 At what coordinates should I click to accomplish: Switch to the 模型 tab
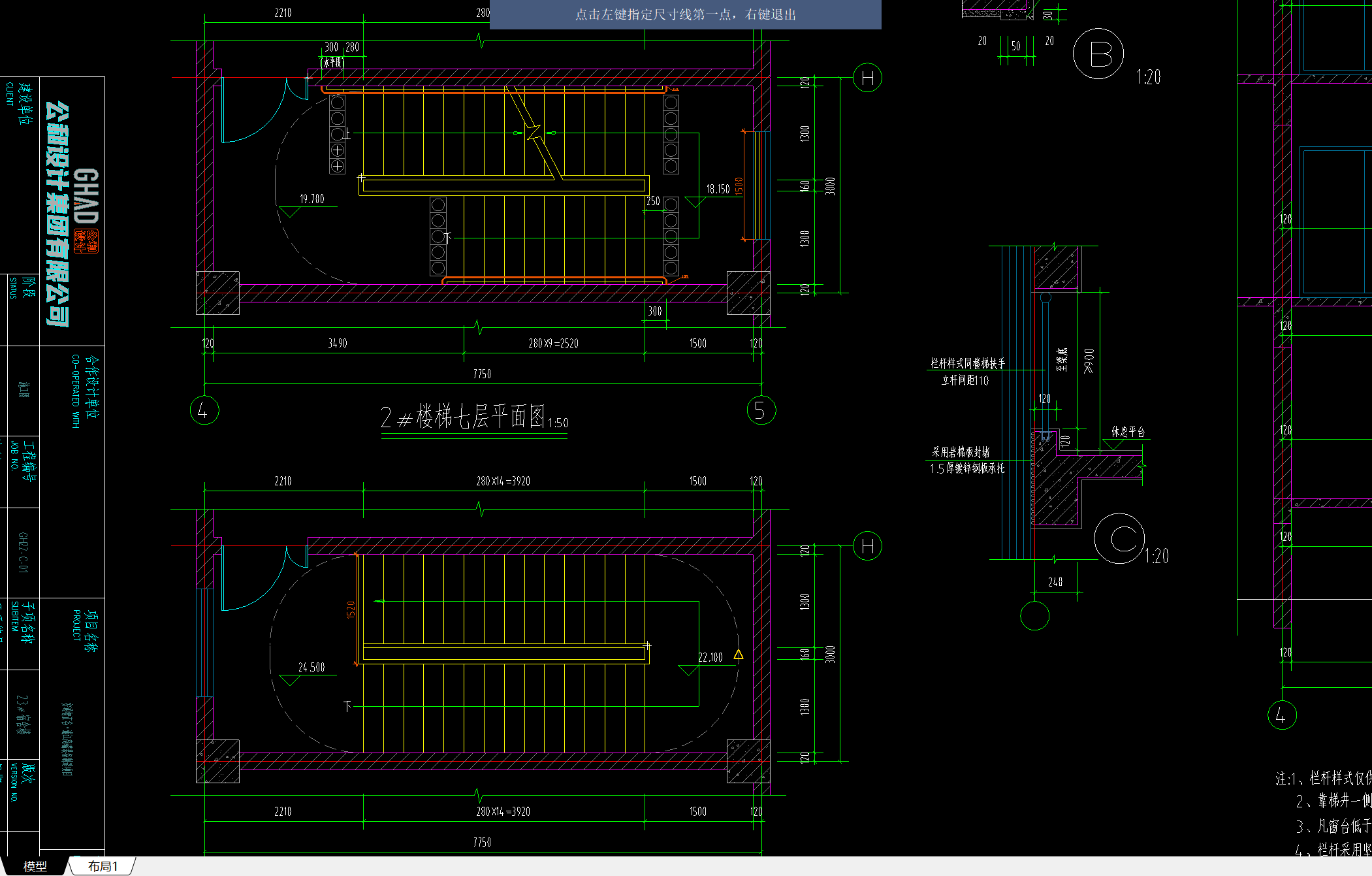tap(35, 866)
